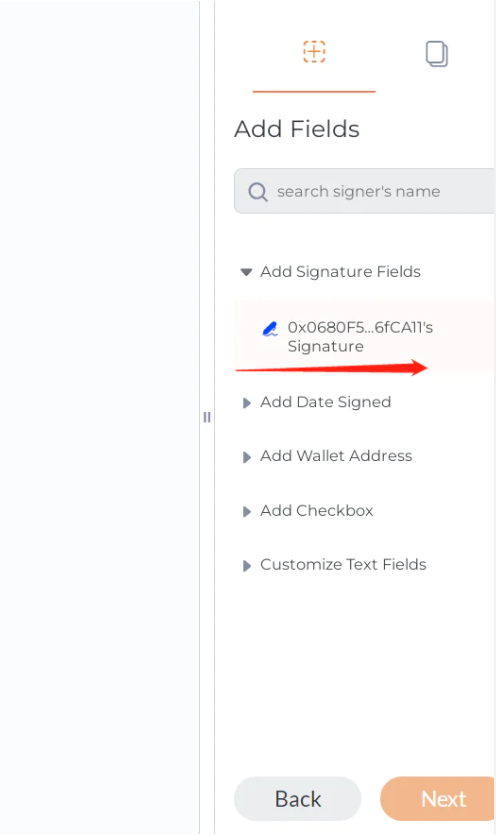The width and height of the screenshot is (496, 835).
Task: Focus the search signer's name field
Action: 364,191
